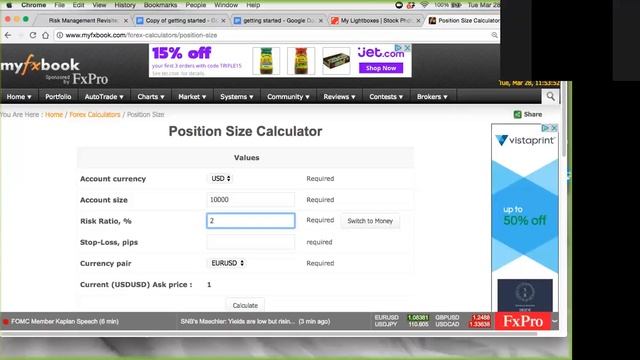
Task: Switch to Risk Management Revisited tab
Action: tap(83, 20)
